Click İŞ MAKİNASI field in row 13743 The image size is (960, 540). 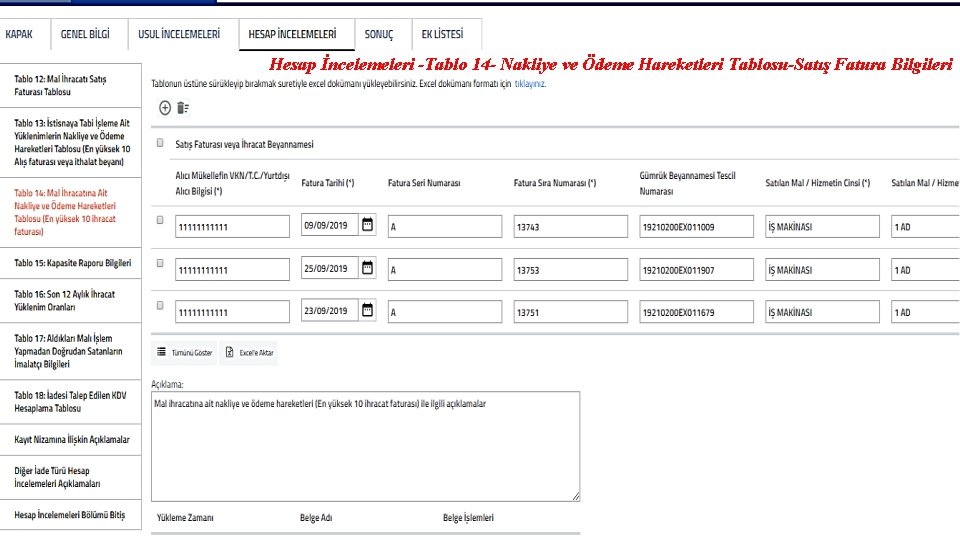pos(822,227)
